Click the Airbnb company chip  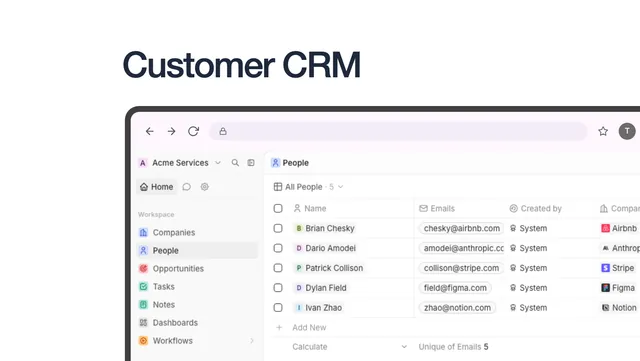coord(619,228)
